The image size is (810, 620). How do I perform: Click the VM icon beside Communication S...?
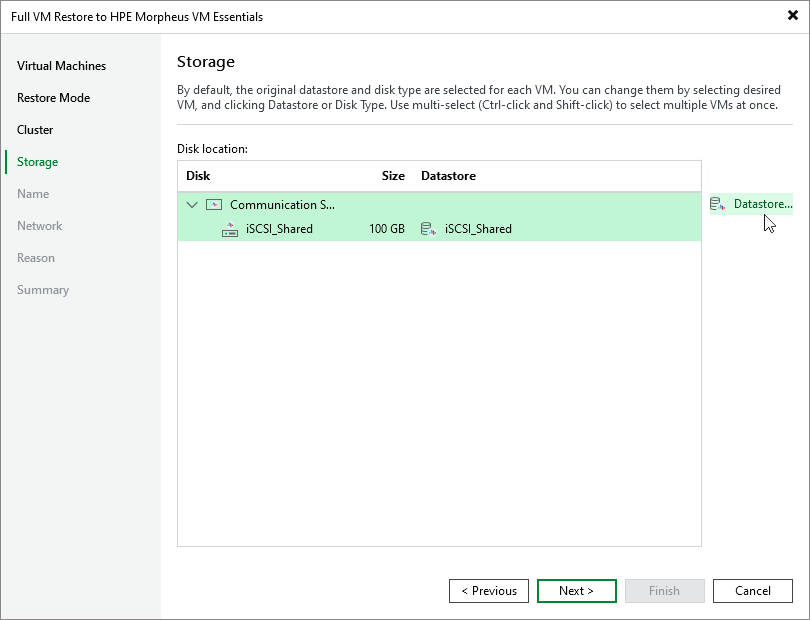pyautogui.click(x=214, y=204)
